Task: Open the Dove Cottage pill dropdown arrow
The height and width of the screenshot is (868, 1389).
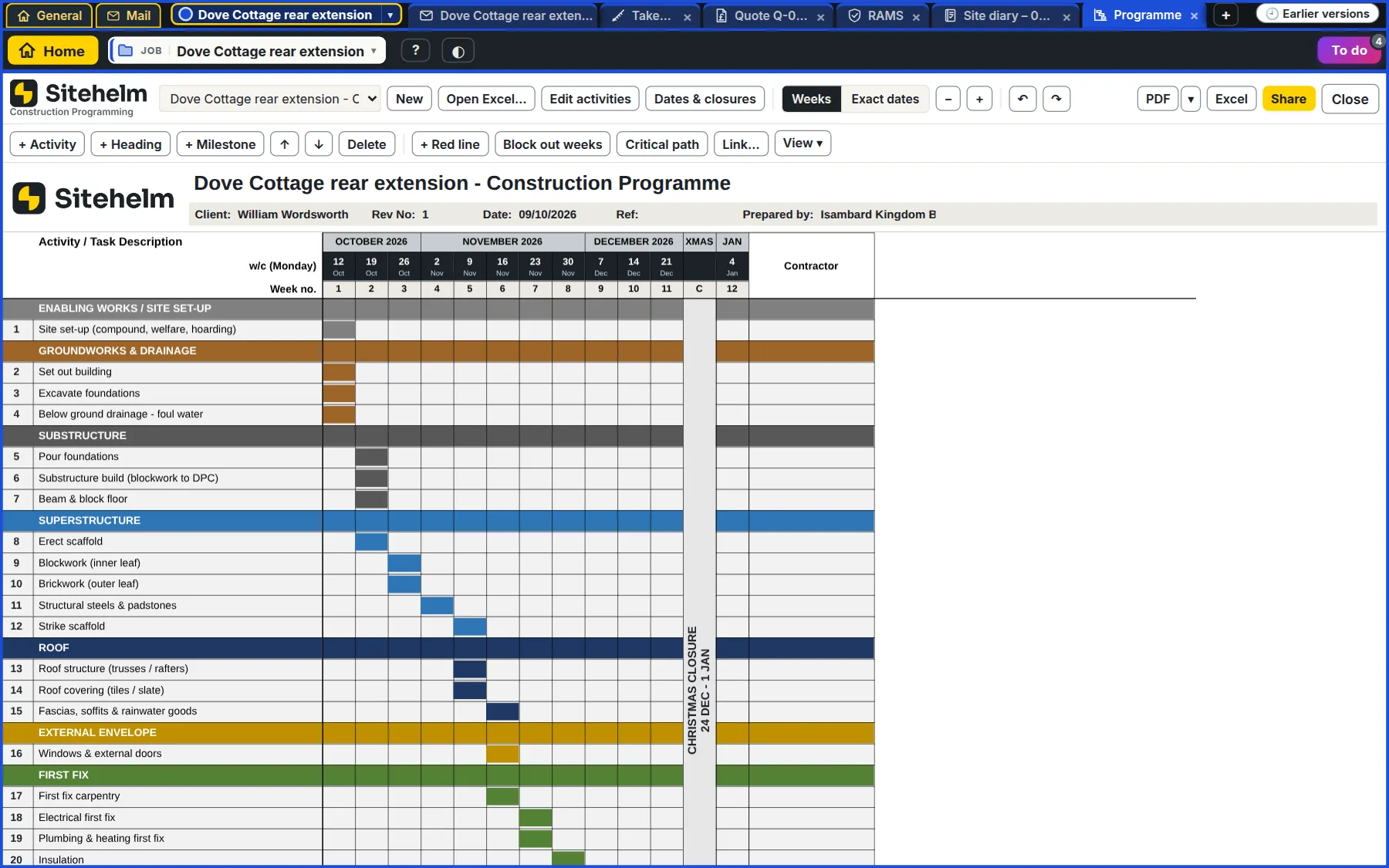Action: click(390, 15)
